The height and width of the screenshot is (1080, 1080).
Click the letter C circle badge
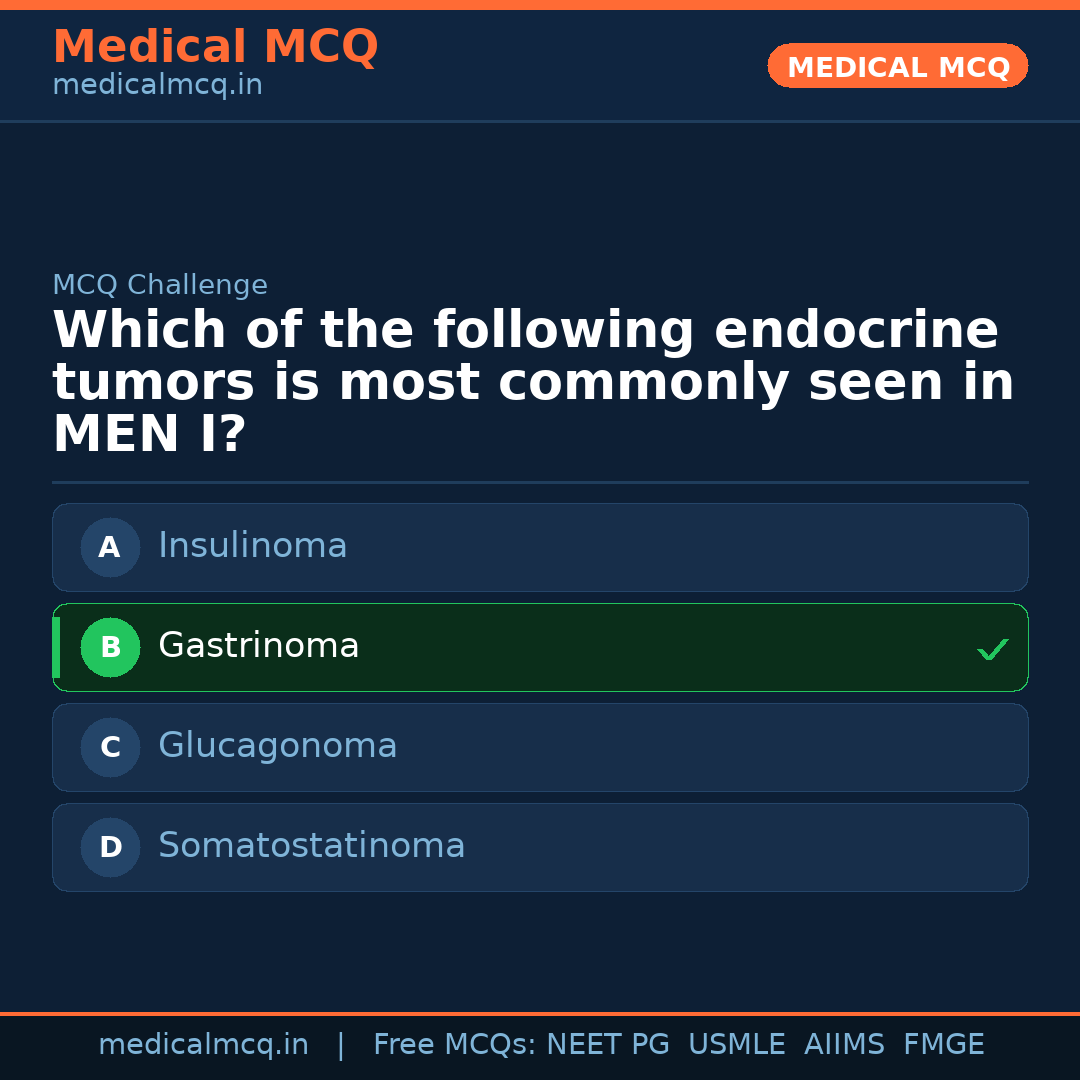pos(110,747)
